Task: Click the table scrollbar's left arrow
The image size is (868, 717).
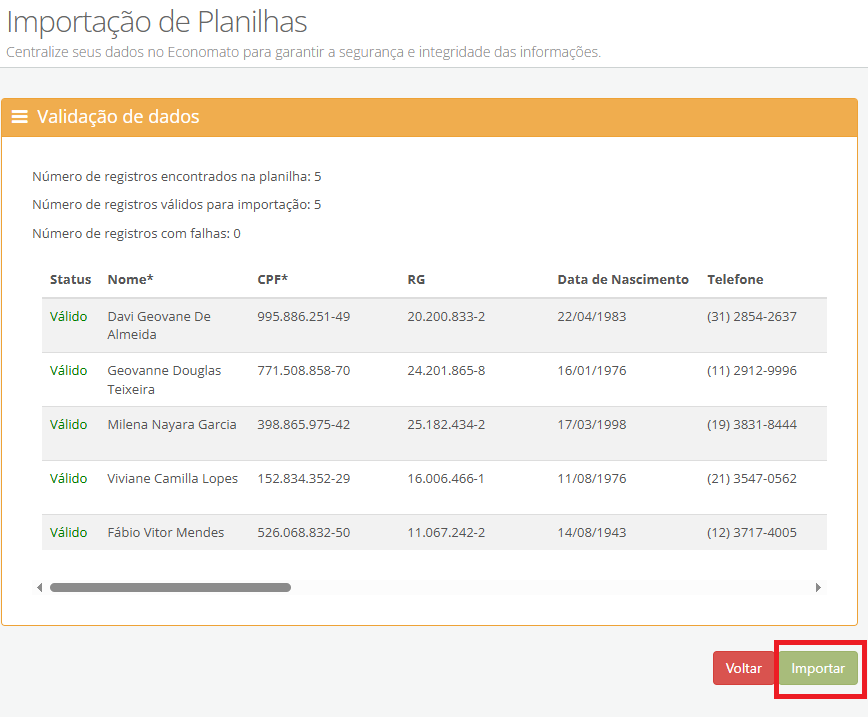Action: 39,587
